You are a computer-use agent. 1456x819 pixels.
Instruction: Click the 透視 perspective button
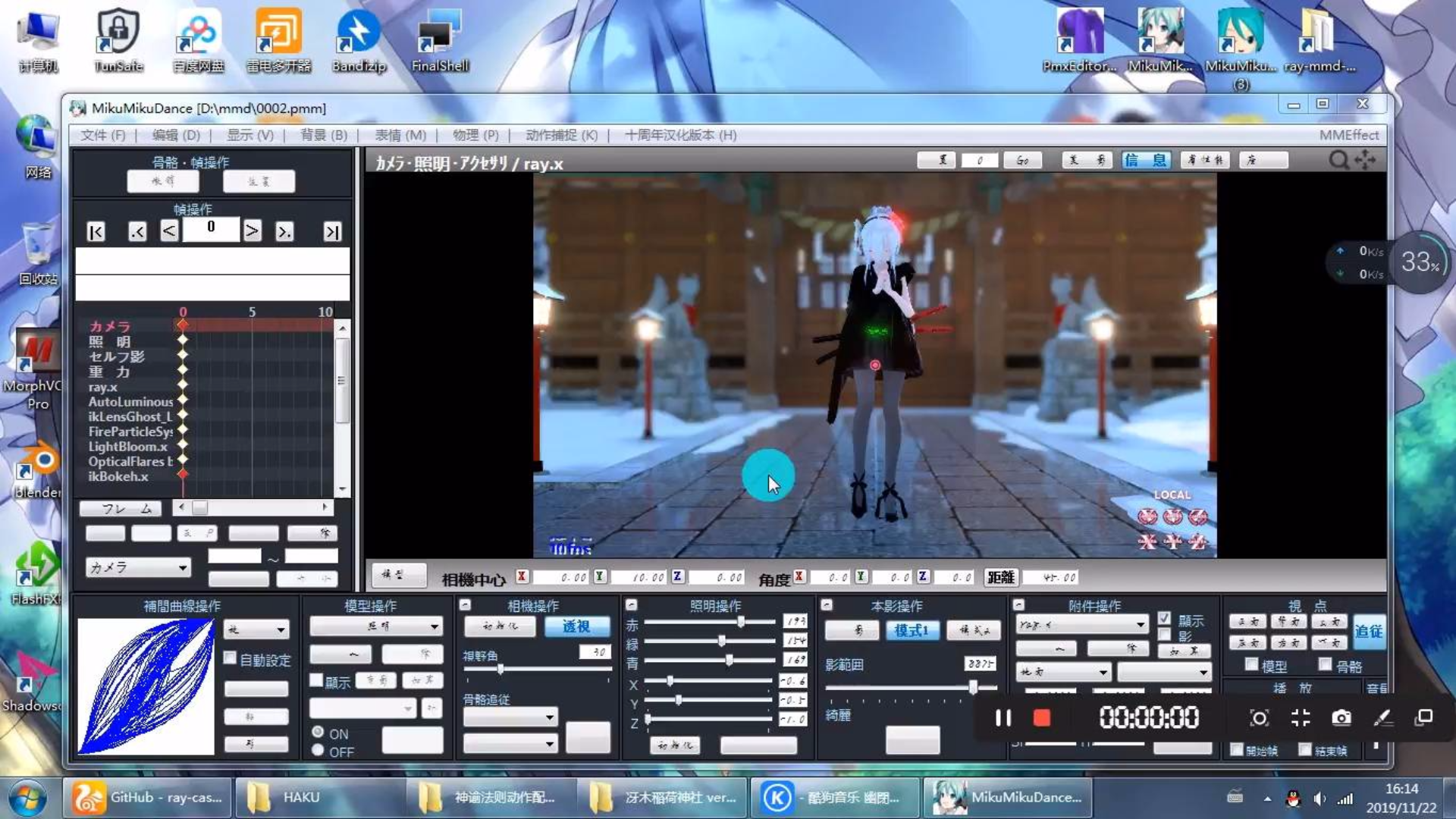coord(576,626)
